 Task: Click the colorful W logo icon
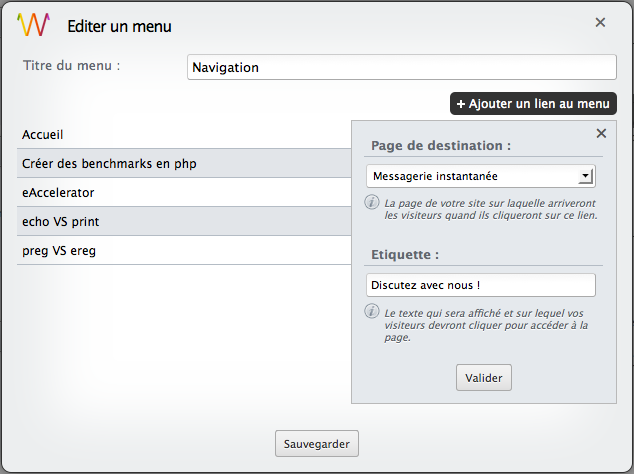tap(34, 25)
